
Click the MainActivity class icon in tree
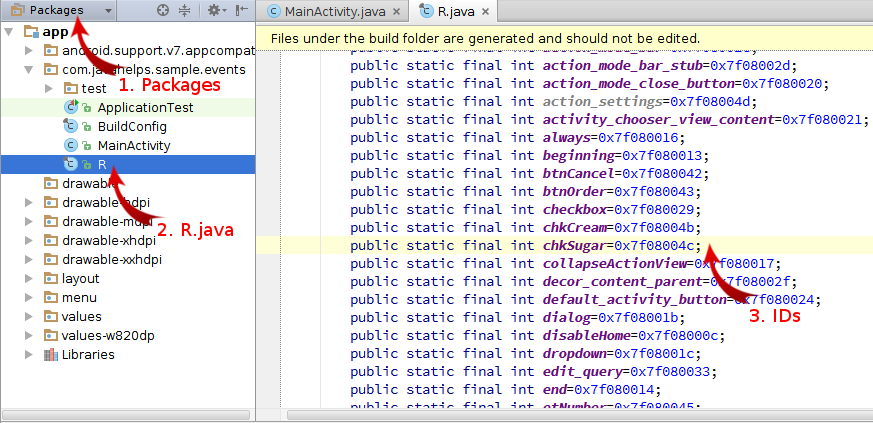[71, 146]
